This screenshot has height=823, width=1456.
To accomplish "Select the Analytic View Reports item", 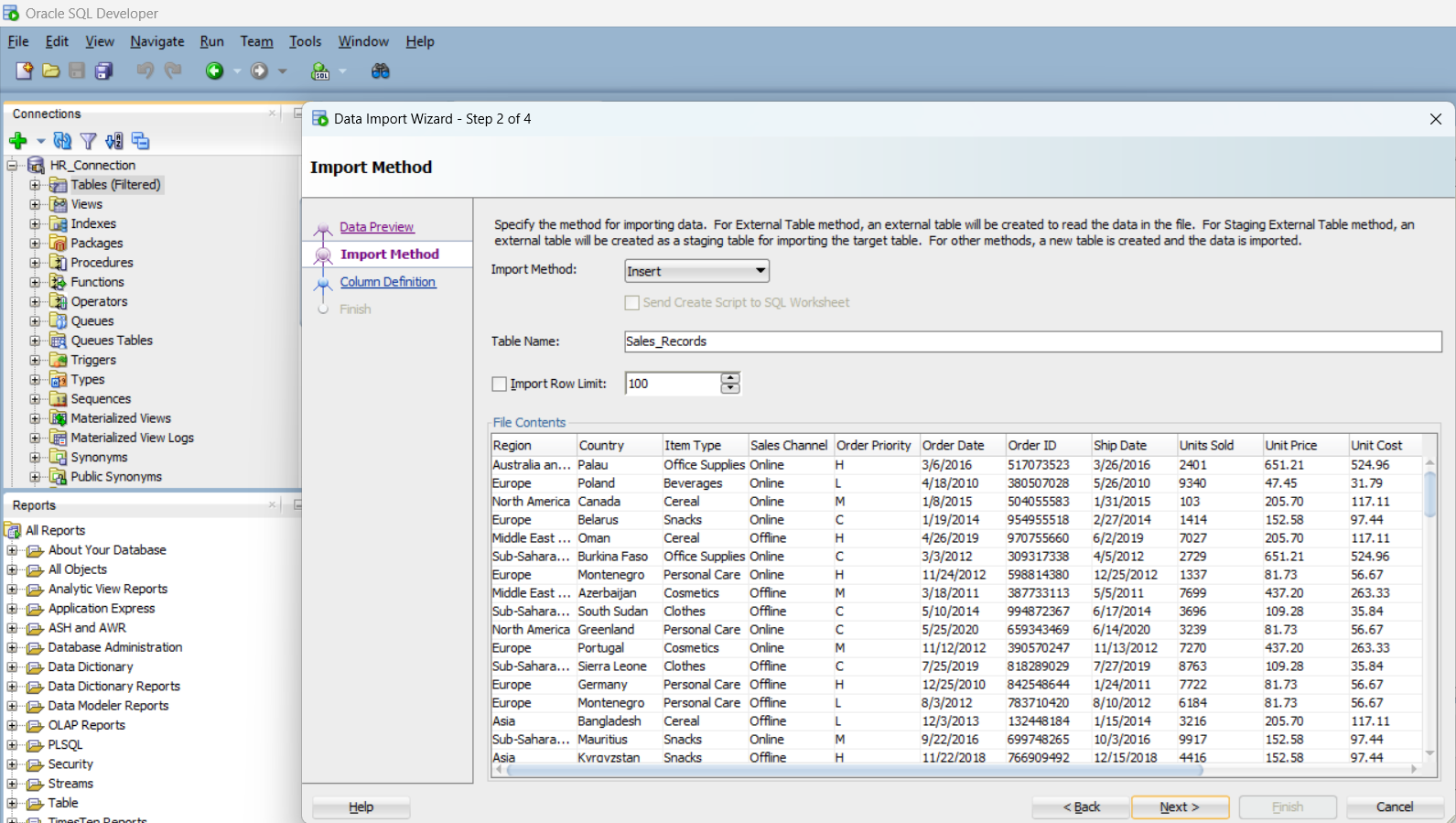I will click(x=108, y=589).
